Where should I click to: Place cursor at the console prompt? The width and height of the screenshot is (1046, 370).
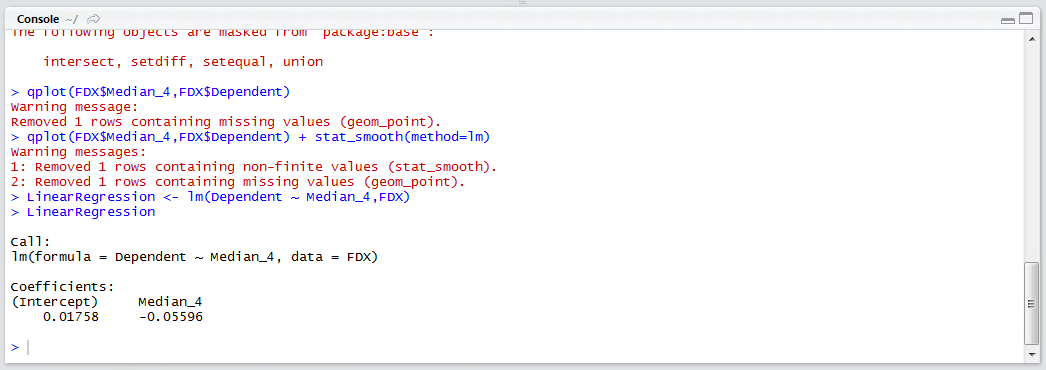pyautogui.click(x=28, y=347)
